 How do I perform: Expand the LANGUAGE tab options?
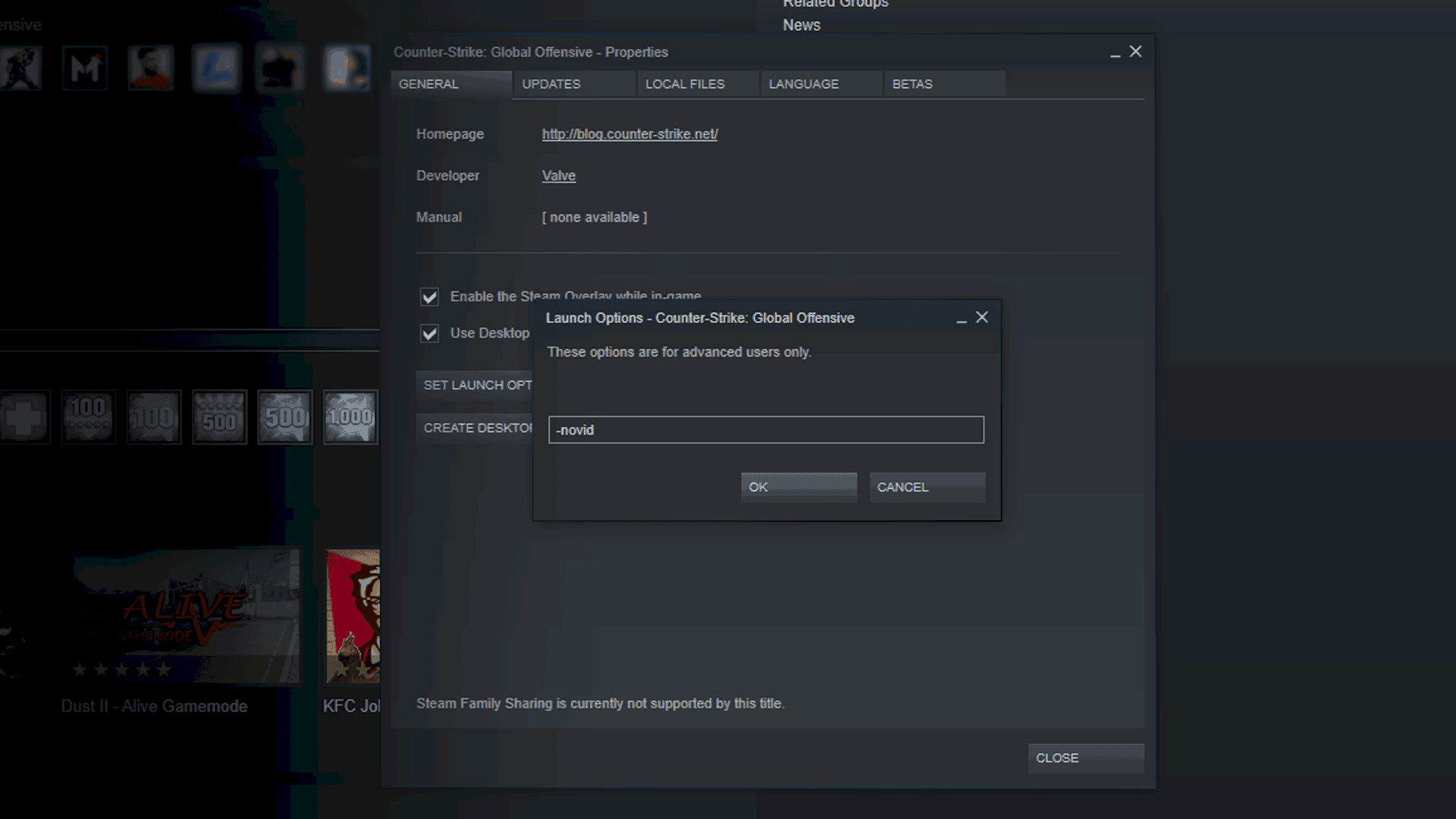point(804,83)
